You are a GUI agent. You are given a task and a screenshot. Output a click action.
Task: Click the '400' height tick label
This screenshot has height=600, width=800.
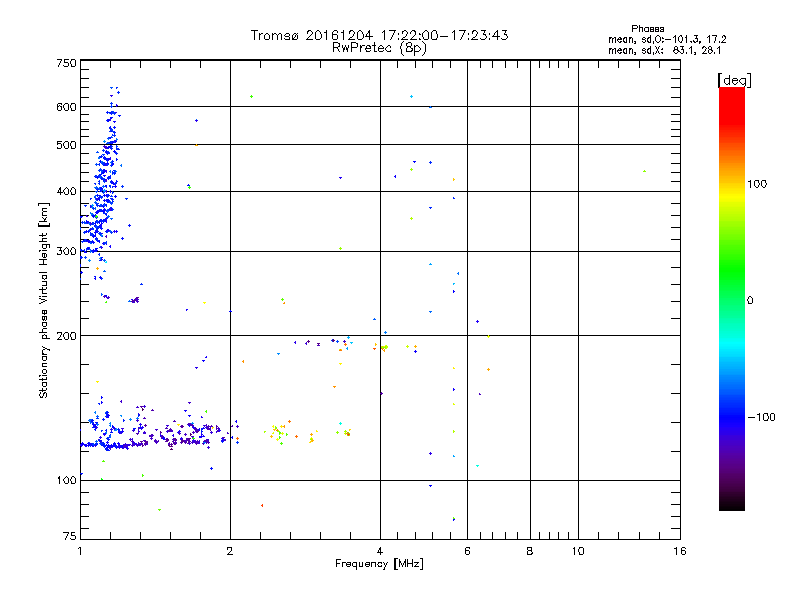(x=66, y=191)
